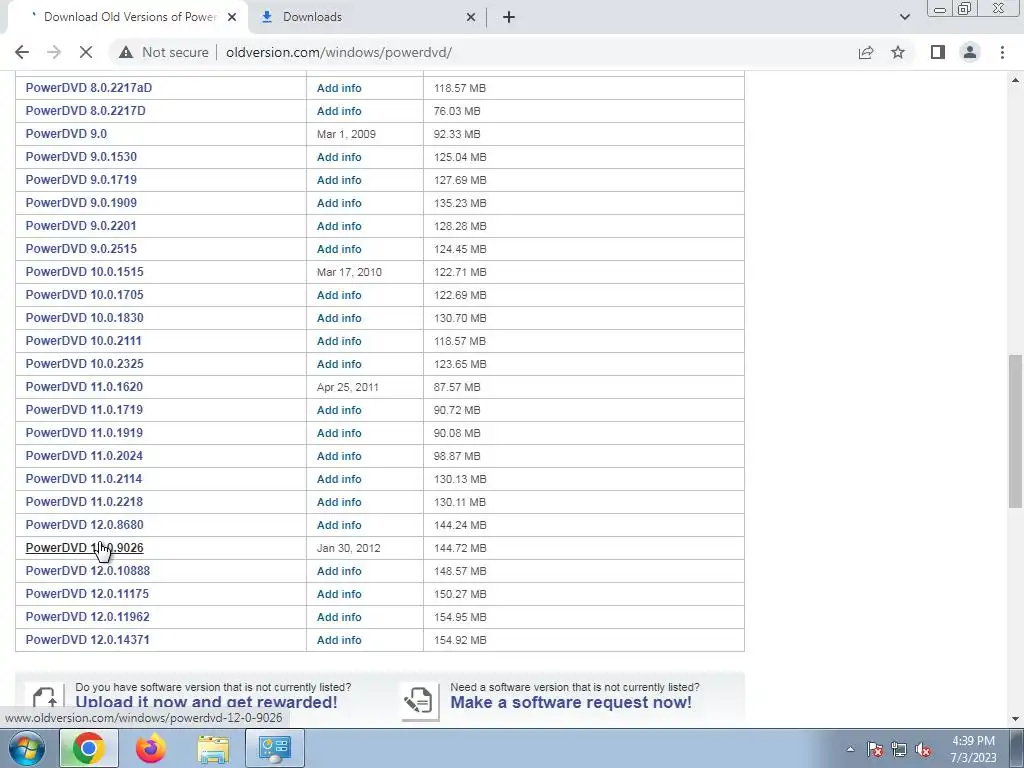
Task: Open PowerDVD 12.0.8680 link
Action: tap(84, 524)
